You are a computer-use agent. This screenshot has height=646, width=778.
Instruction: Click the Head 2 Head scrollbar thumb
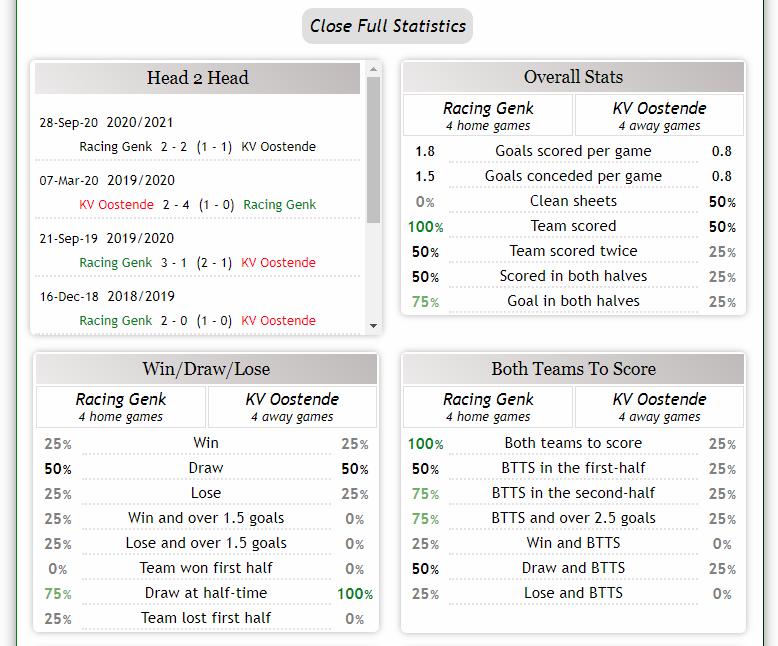pos(374,150)
